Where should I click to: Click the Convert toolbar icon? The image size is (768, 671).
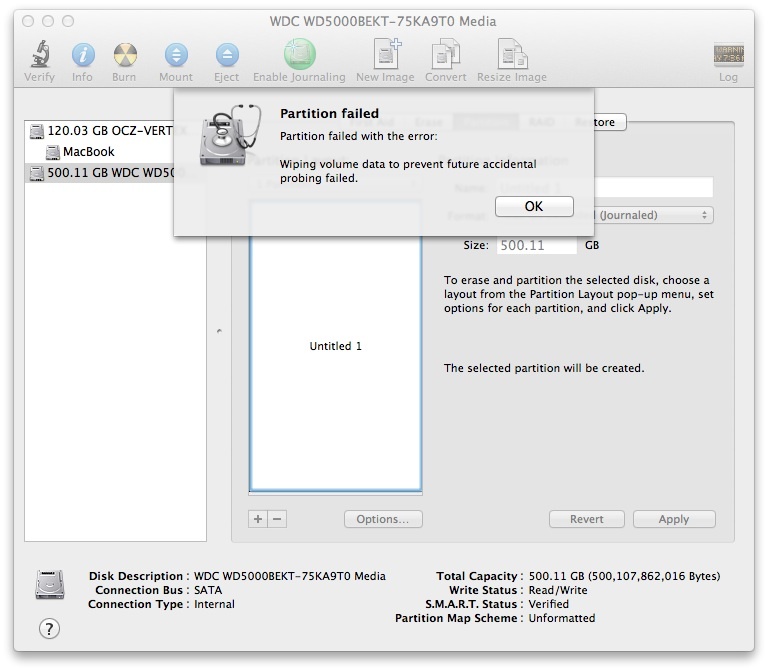[x=445, y=53]
